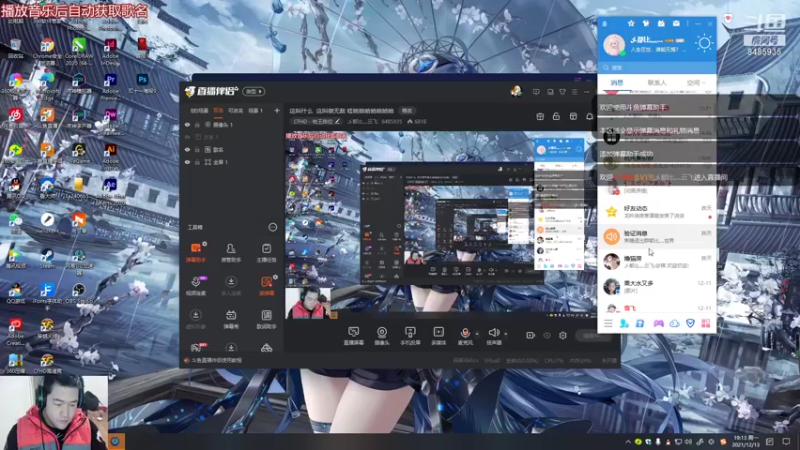Select the Photoshop Ps desktop shortcut
The width and height of the screenshot is (800, 450).
[x=142, y=83]
